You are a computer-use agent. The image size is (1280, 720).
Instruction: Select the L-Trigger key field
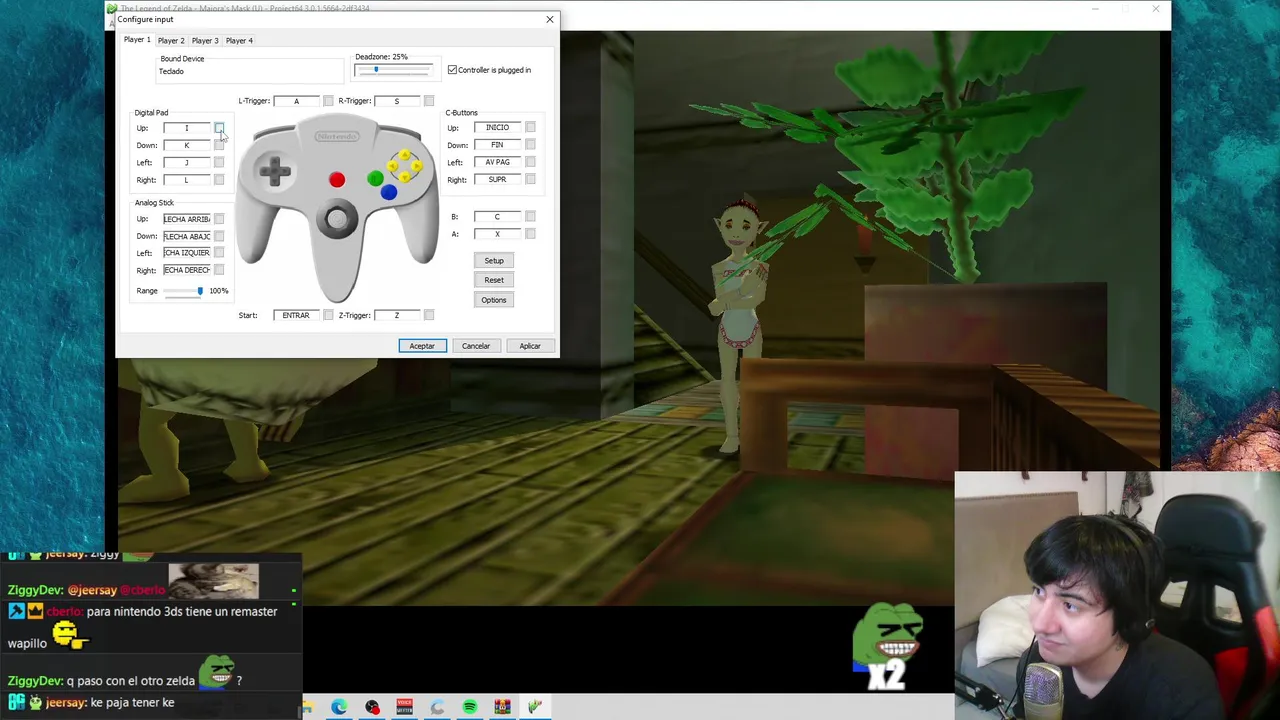tap(296, 101)
